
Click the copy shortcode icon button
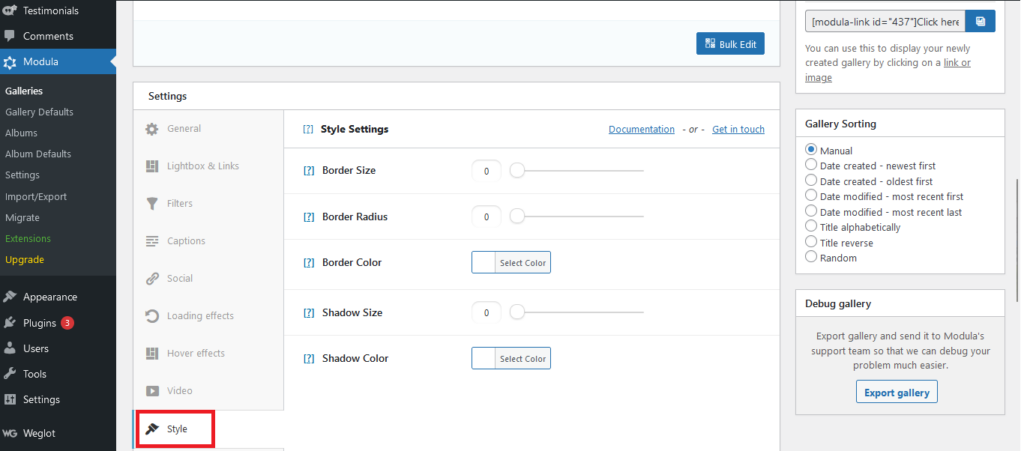tap(981, 21)
